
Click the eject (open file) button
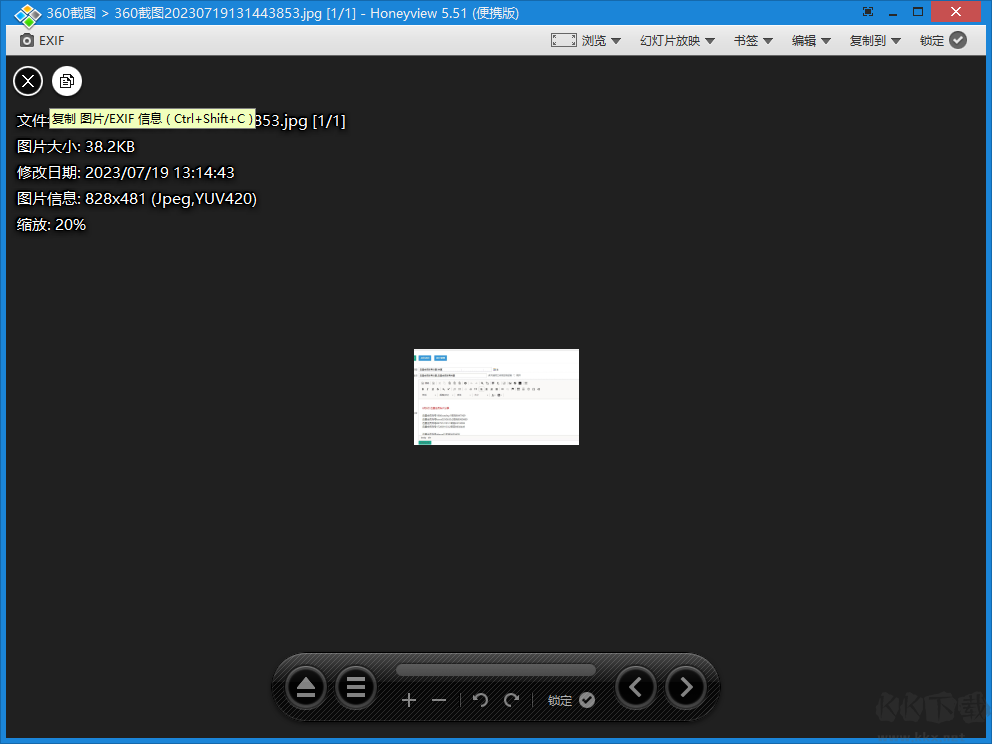[x=306, y=687]
